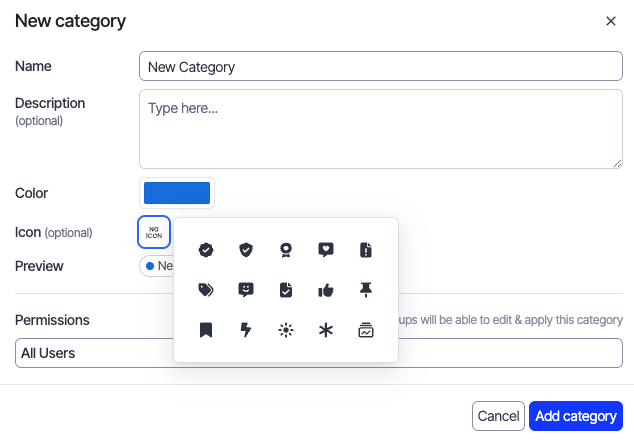
Task: Pick the lightning bolt icon
Action: (x=246, y=330)
